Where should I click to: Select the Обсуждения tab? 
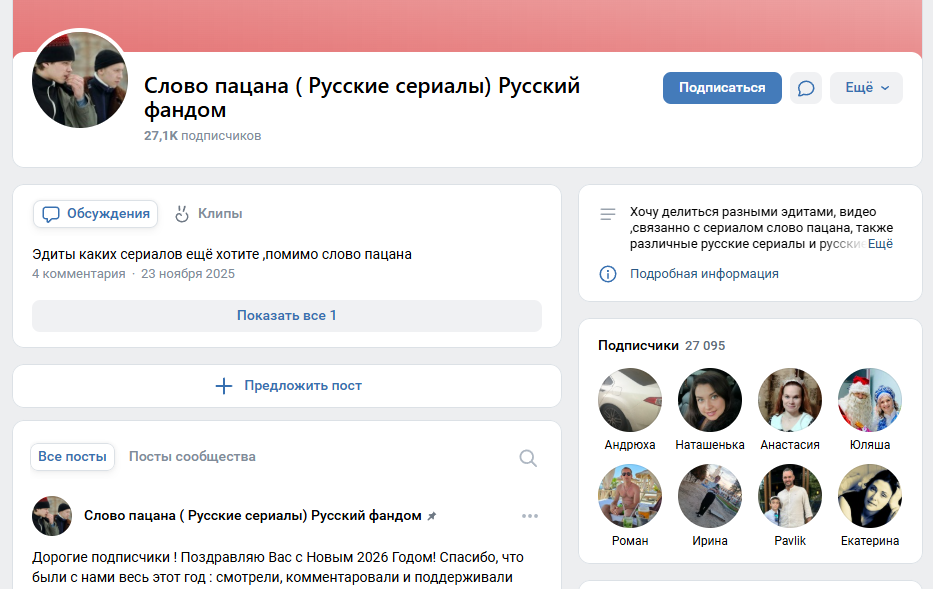(x=95, y=214)
